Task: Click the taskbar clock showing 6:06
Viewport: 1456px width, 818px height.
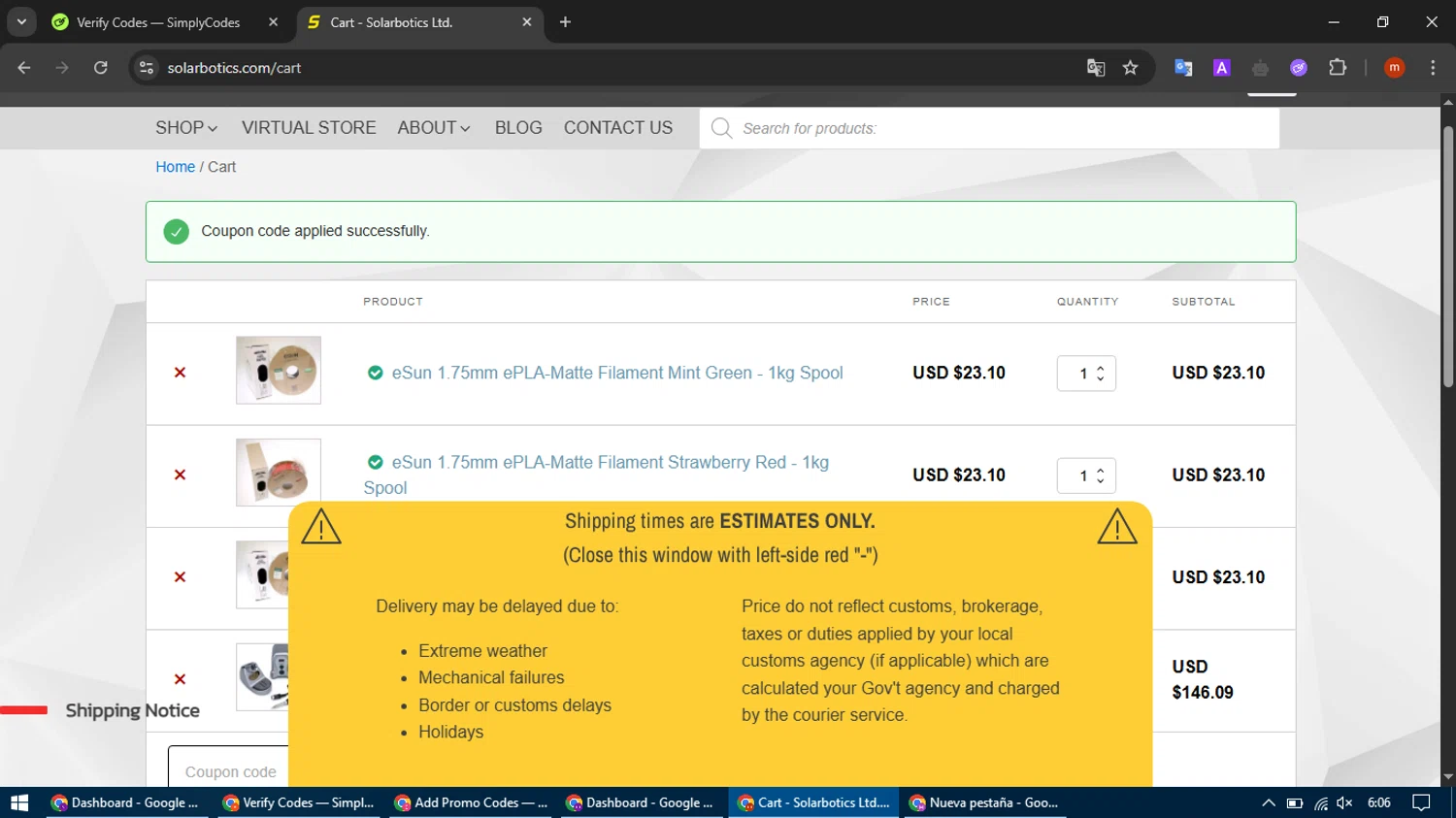Action: (x=1378, y=802)
